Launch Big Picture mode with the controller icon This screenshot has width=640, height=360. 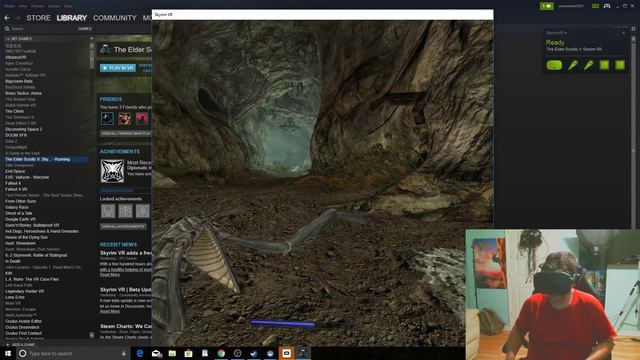coord(607,6)
